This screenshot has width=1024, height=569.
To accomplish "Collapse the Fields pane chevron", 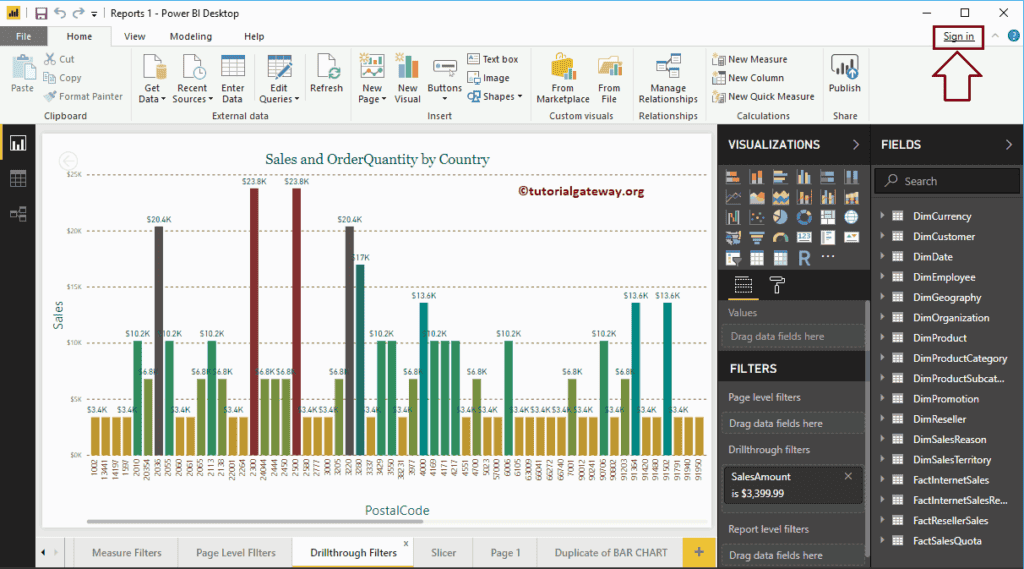I will pyautogui.click(x=1008, y=144).
